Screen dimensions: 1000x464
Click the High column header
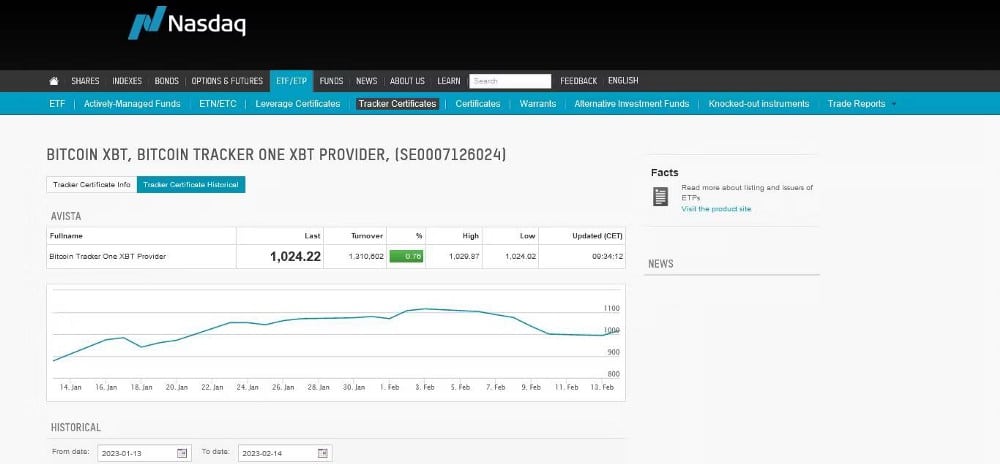[471, 236]
